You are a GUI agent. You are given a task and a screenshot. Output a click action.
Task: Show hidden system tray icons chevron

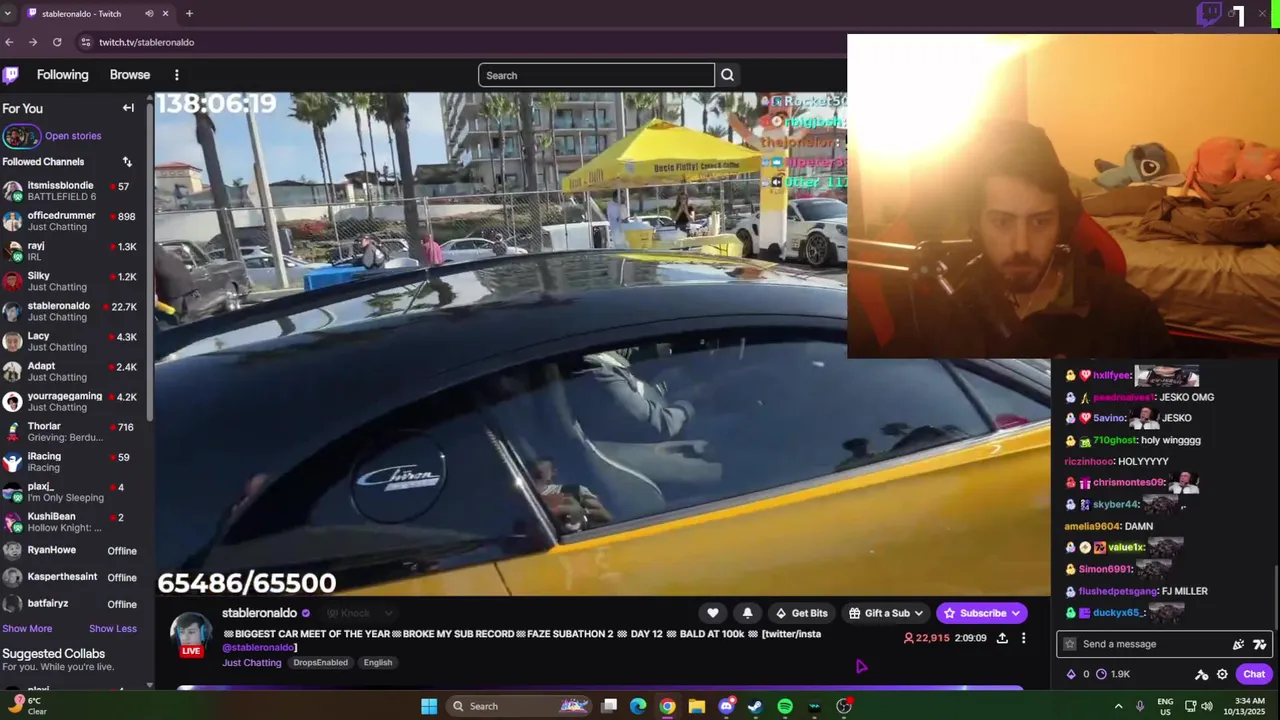[1118, 706]
